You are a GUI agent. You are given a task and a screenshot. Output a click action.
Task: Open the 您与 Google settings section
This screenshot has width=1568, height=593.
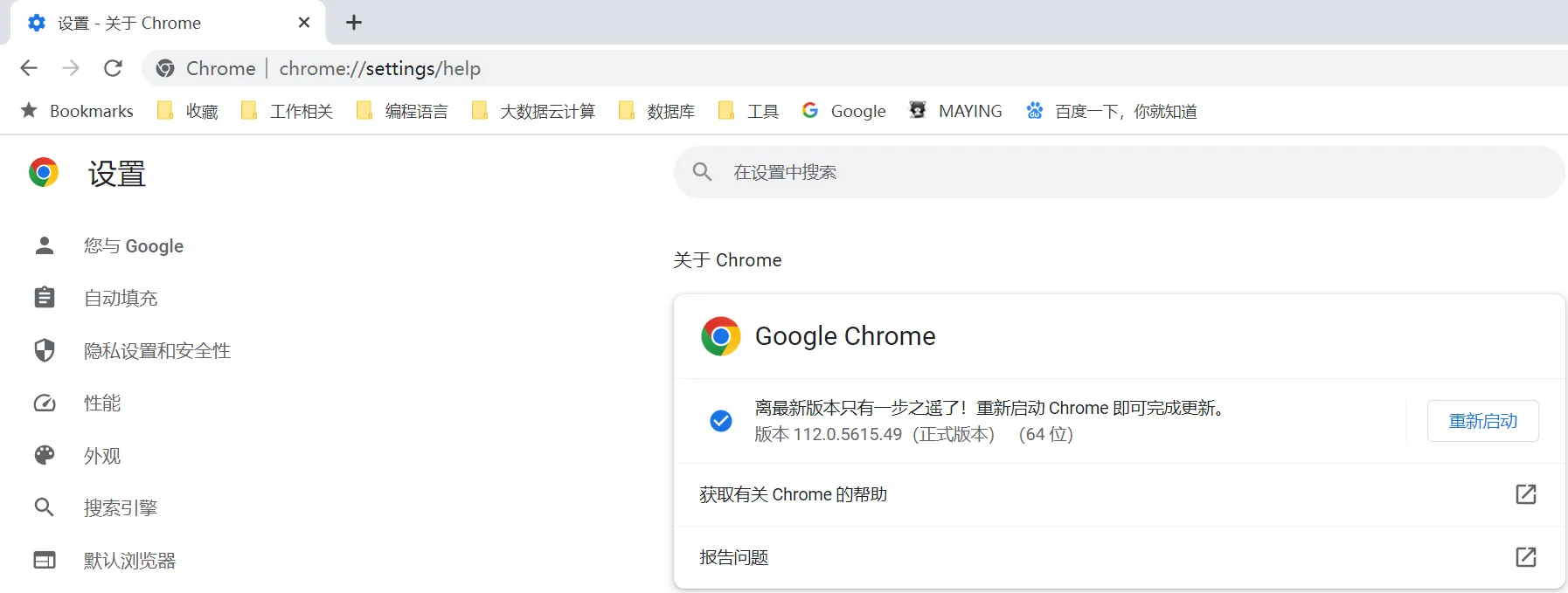coord(133,246)
